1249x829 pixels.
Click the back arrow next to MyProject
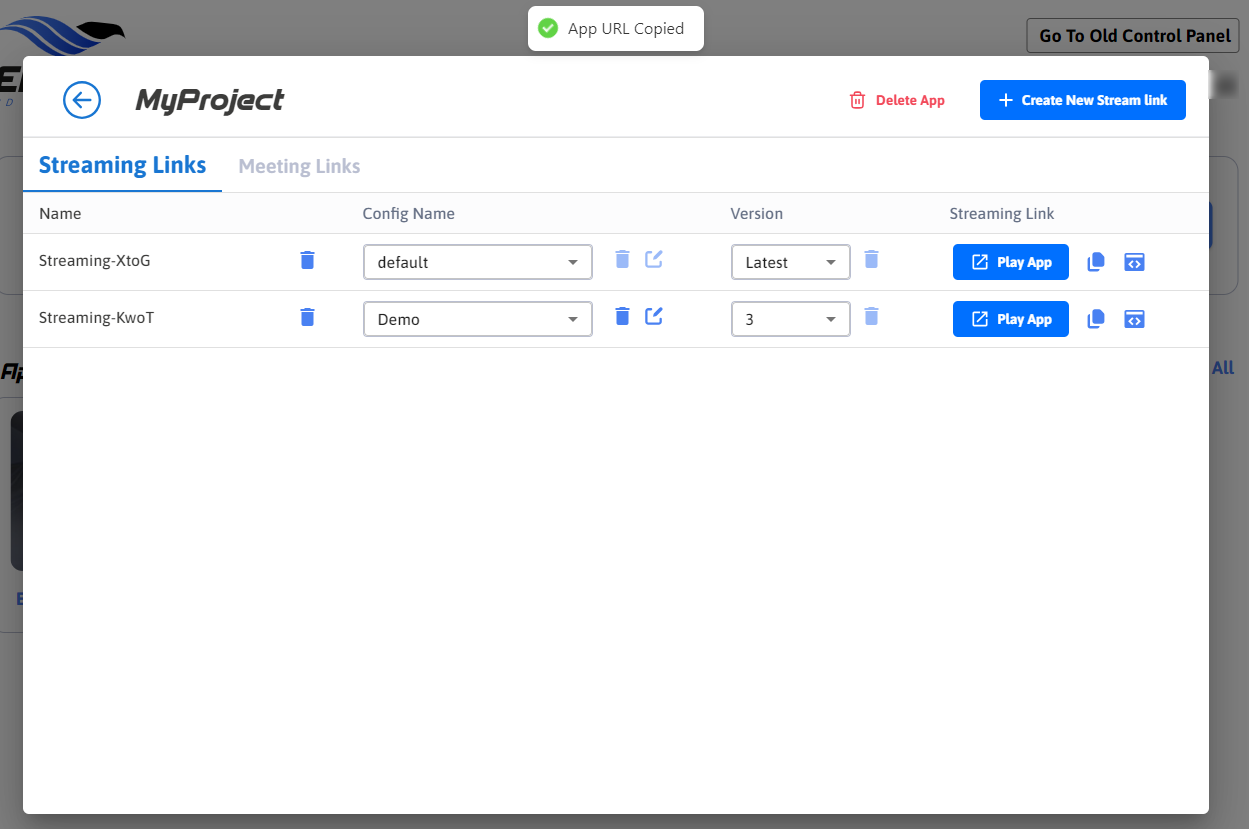point(82,100)
